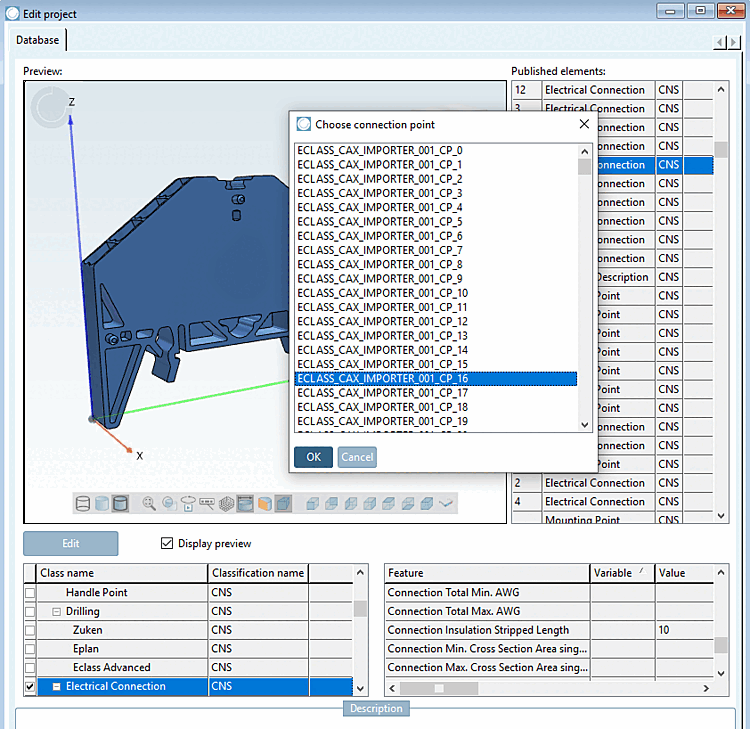Viewport: 750px width, 729px height.
Task: Check the Handle Point row checkbox
Action: 30,593
